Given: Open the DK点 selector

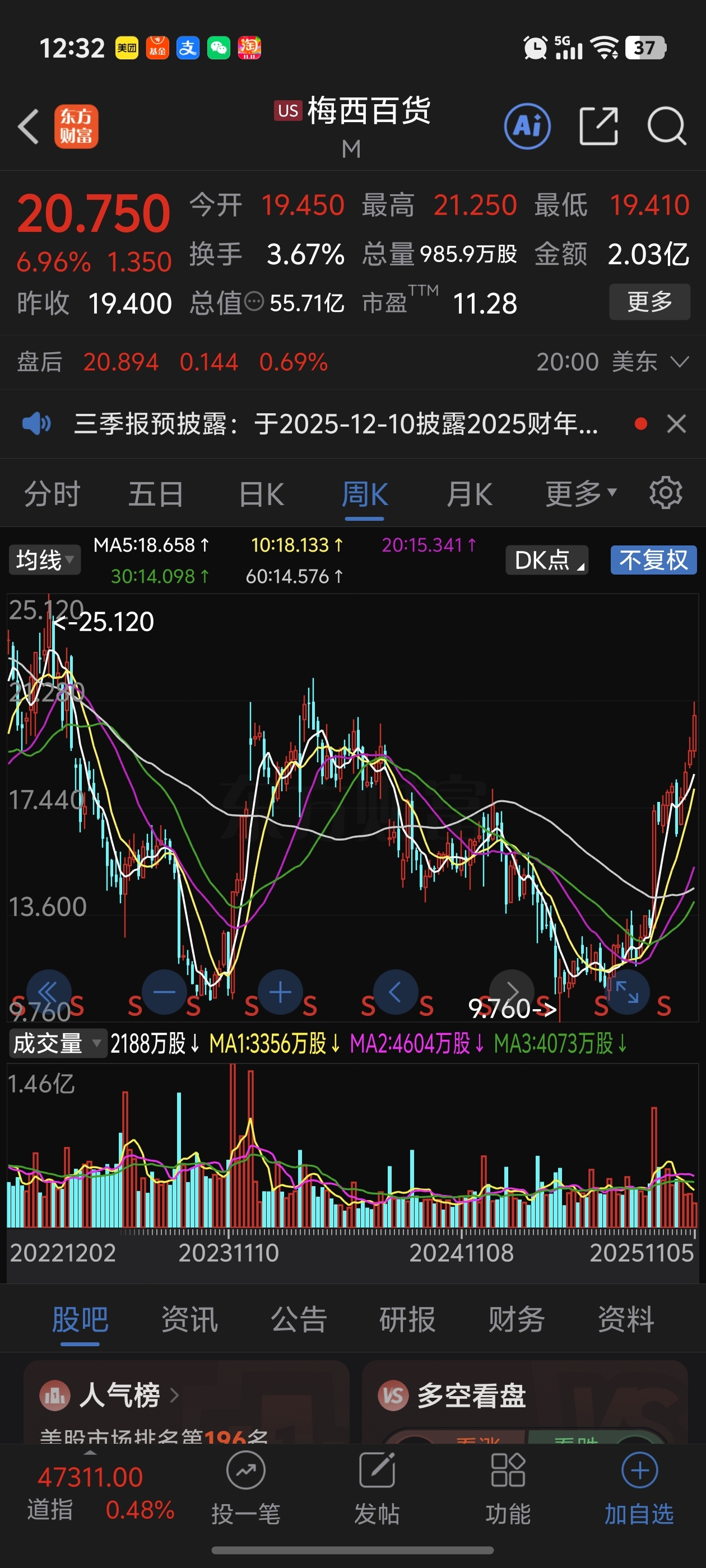Looking at the screenshot, I should (x=547, y=560).
